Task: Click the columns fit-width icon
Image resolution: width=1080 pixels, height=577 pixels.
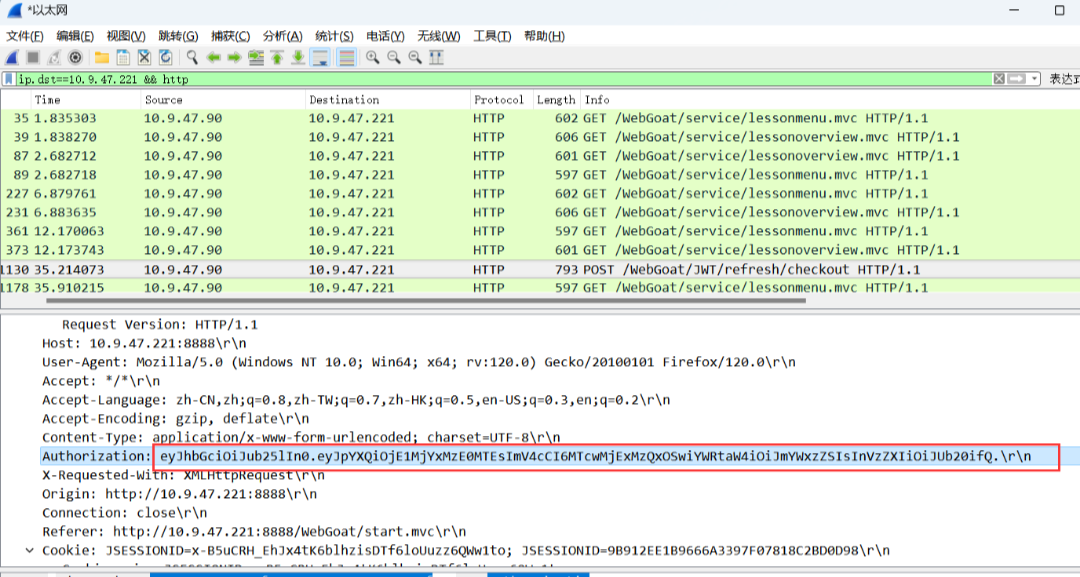Action: tap(437, 58)
